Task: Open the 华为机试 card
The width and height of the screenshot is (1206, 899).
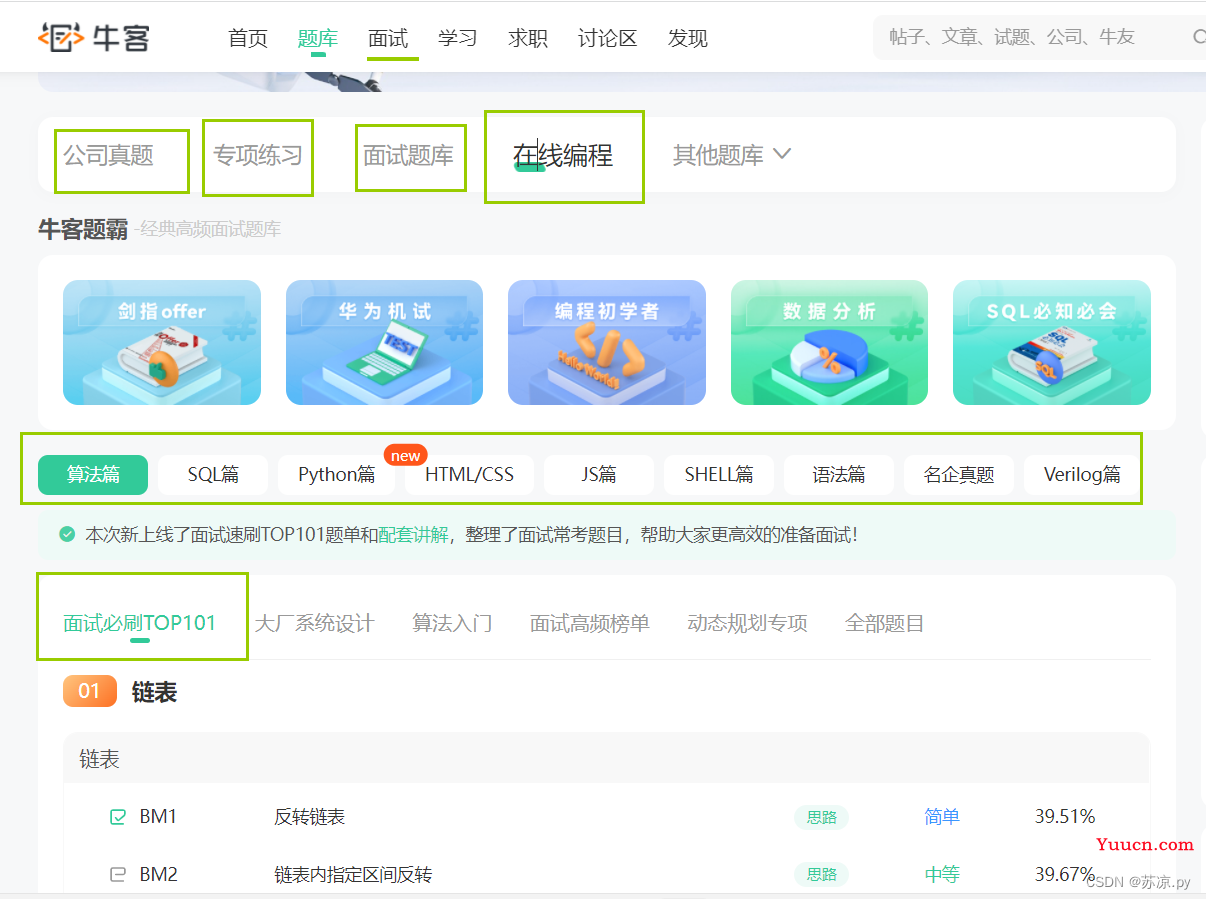Action: tap(384, 342)
